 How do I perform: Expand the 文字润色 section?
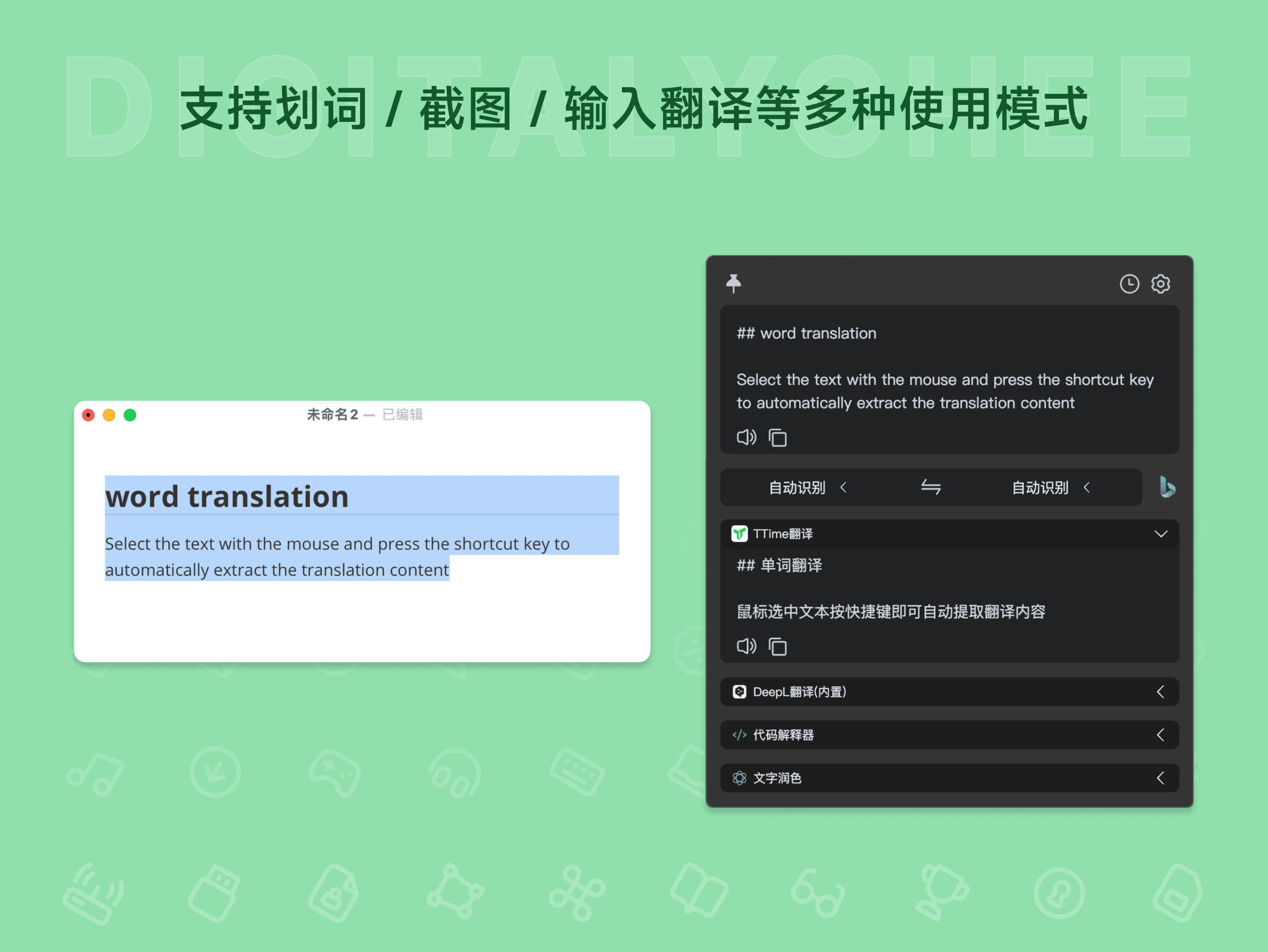click(x=1162, y=778)
